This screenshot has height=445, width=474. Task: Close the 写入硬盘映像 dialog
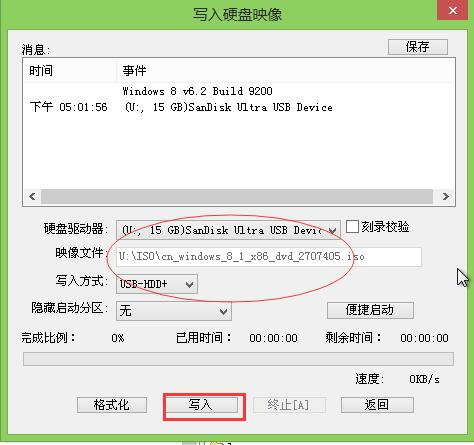click(x=453, y=10)
